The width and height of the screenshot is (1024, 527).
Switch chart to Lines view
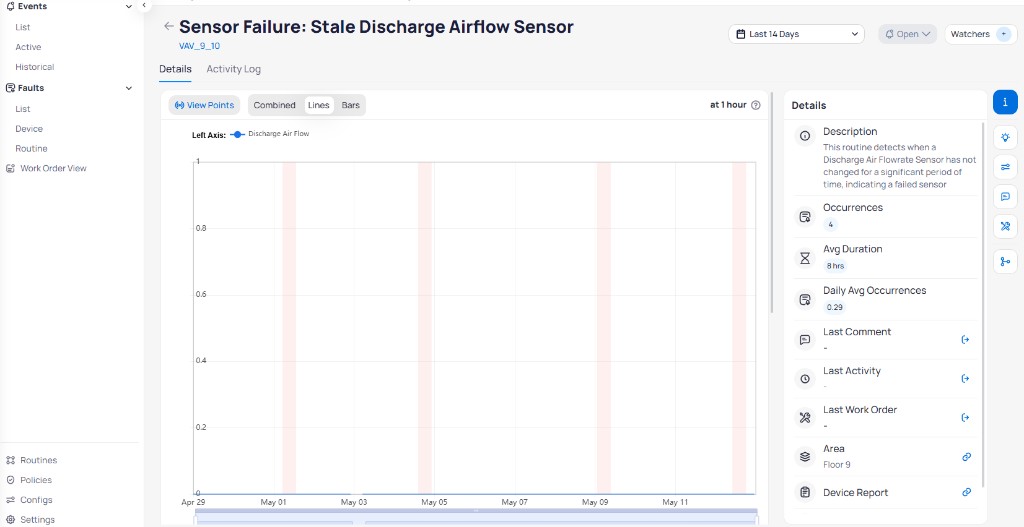(319, 105)
